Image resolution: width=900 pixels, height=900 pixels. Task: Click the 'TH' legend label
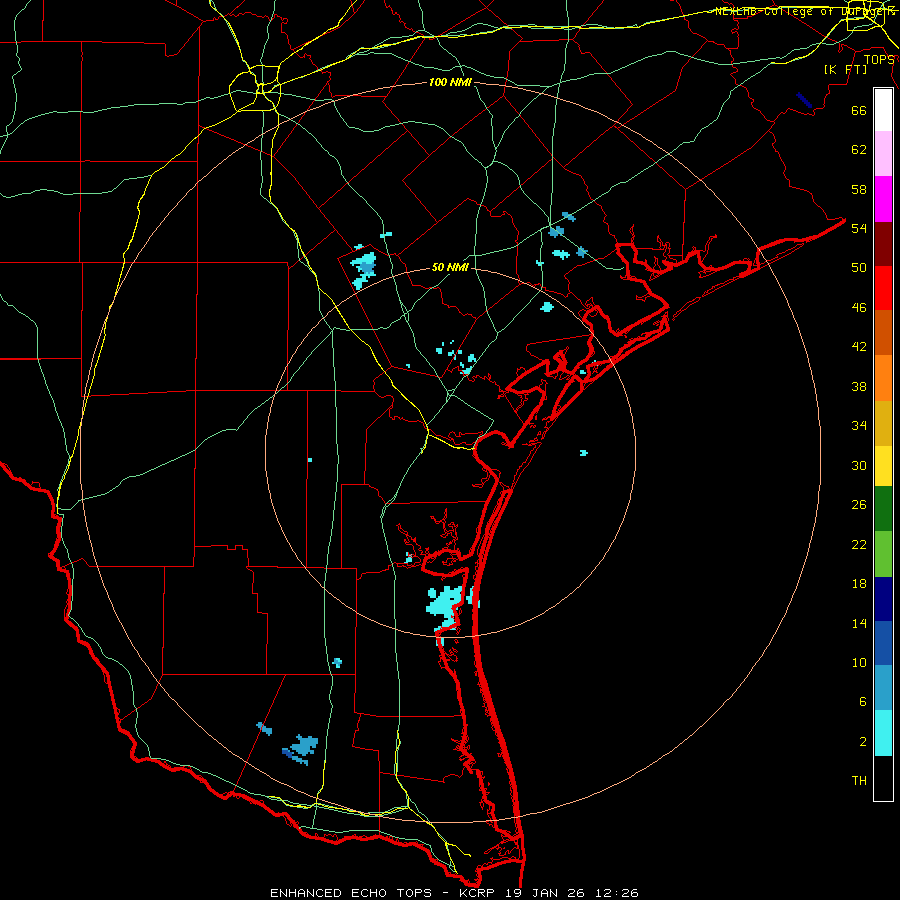click(859, 781)
